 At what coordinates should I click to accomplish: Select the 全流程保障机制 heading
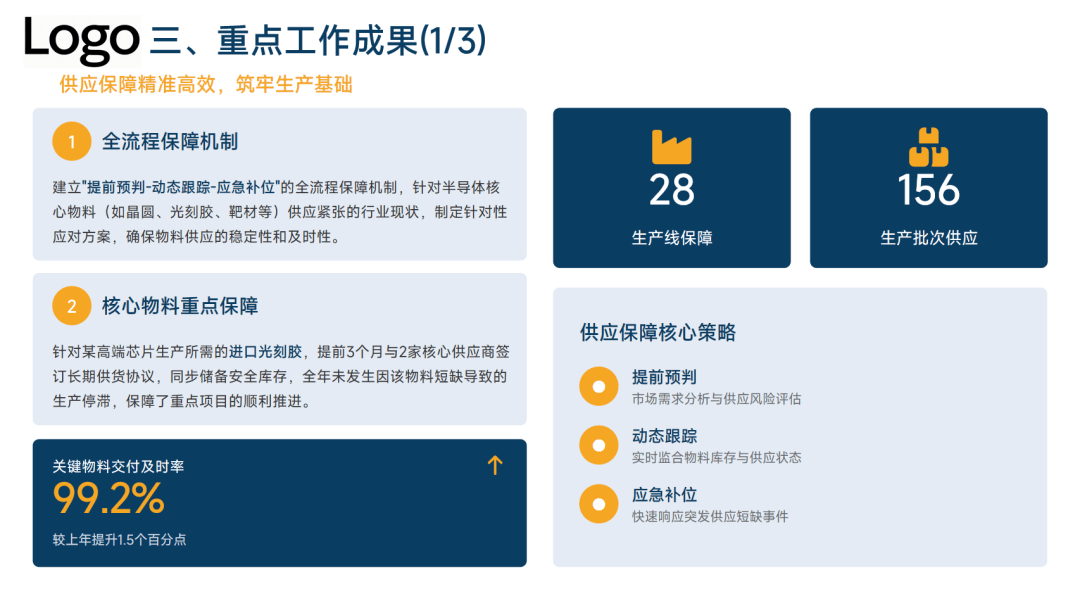point(170,141)
